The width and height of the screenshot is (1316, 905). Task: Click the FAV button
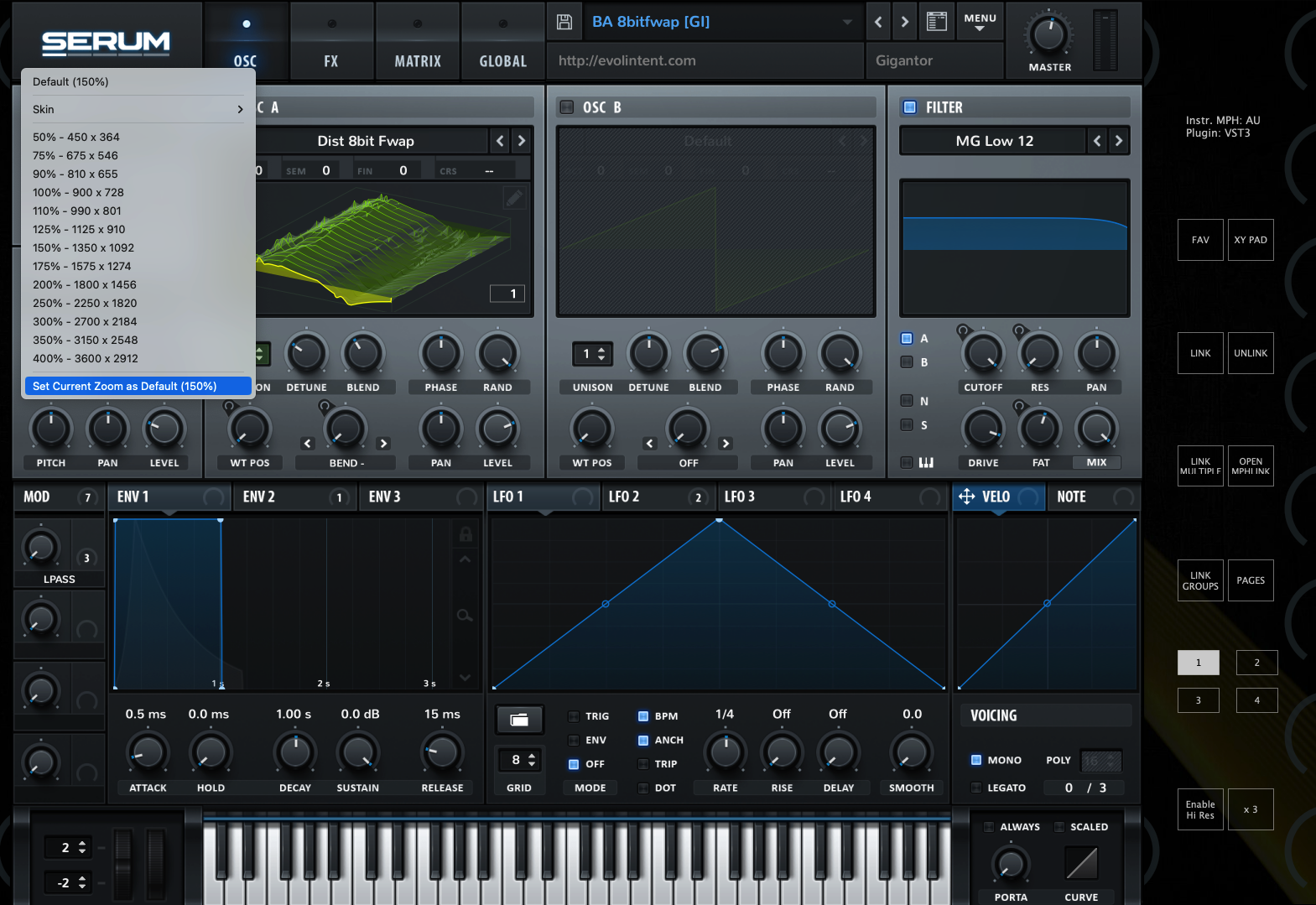pos(1200,240)
